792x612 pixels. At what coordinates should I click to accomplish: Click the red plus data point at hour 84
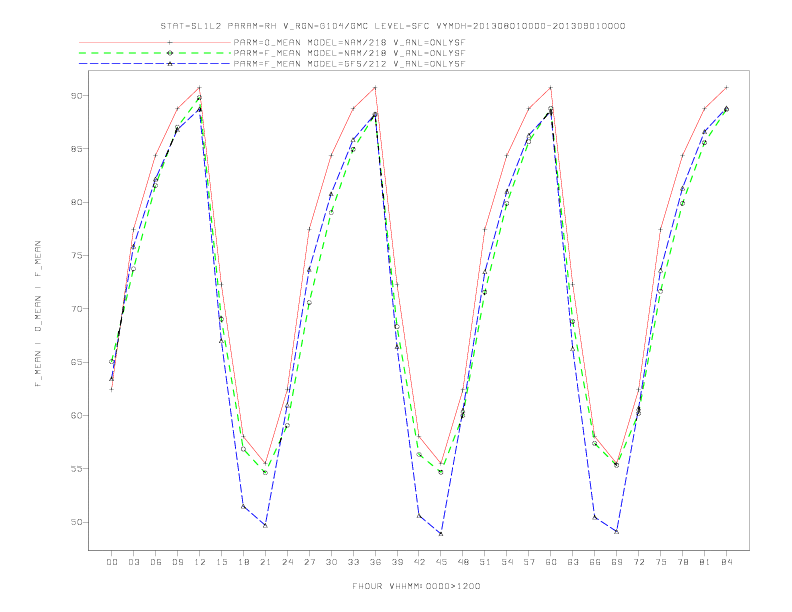coord(727,88)
